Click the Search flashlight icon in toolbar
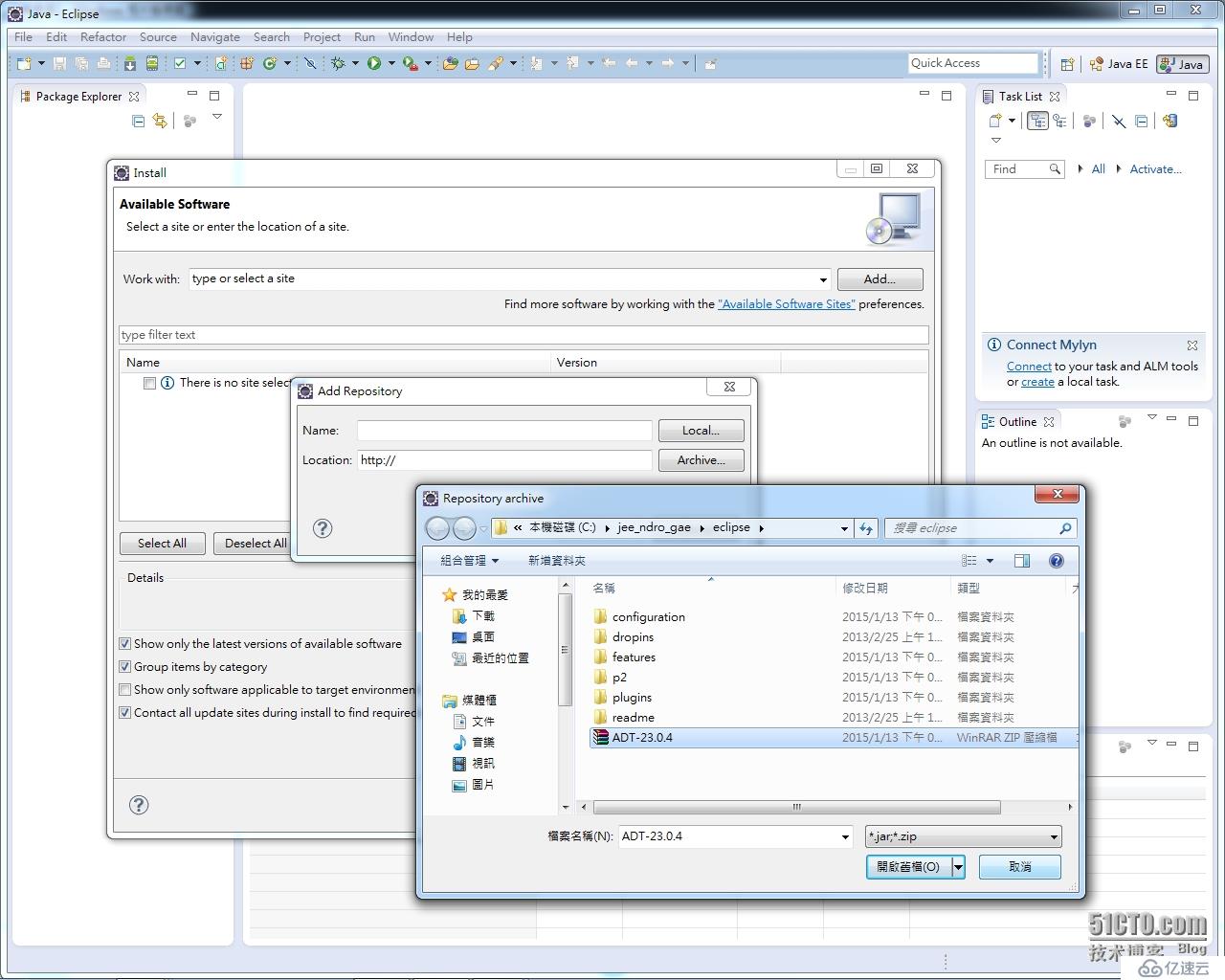 pyautogui.click(x=496, y=63)
